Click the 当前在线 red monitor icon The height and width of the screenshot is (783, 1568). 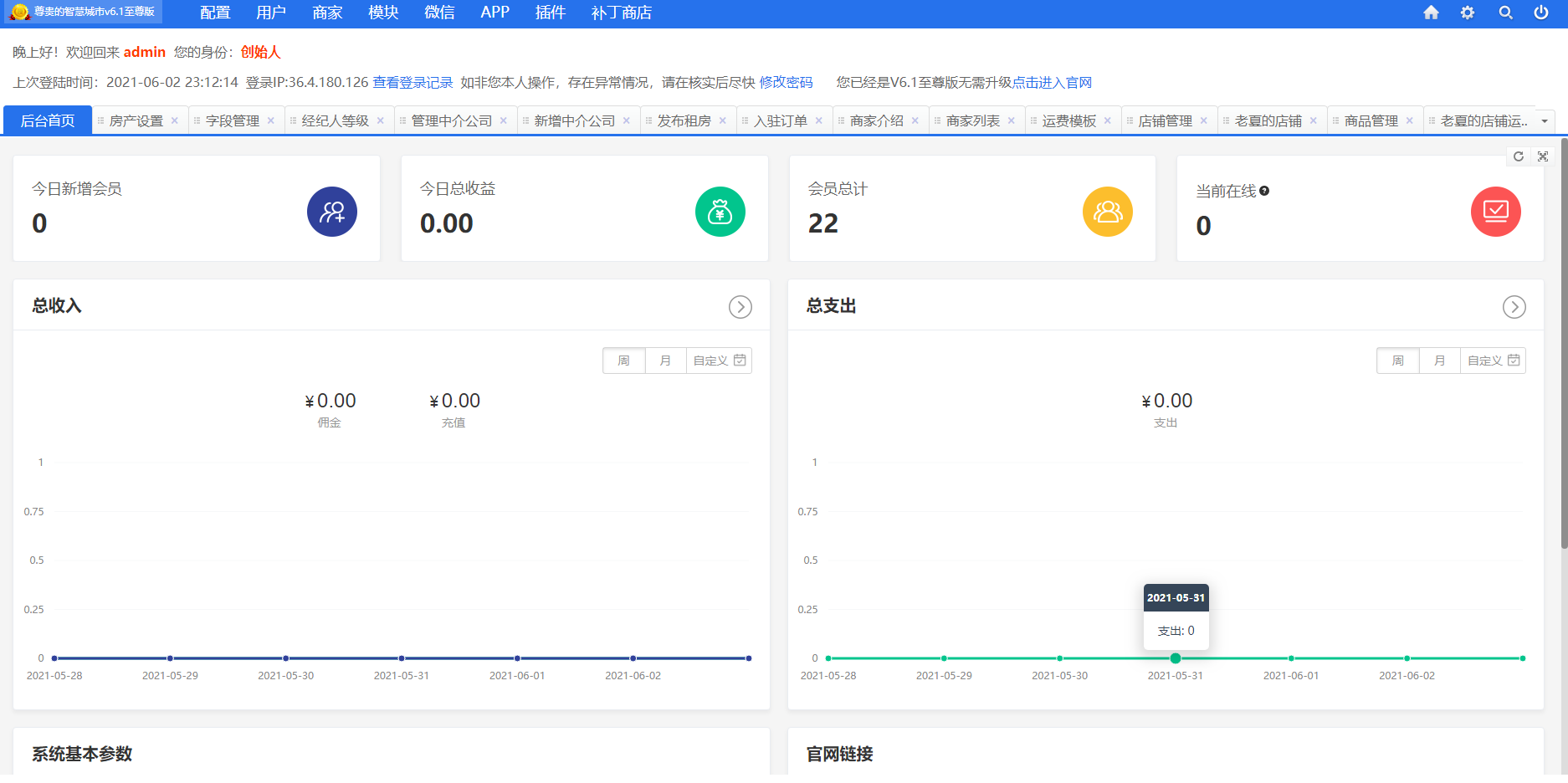pyautogui.click(x=1496, y=212)
